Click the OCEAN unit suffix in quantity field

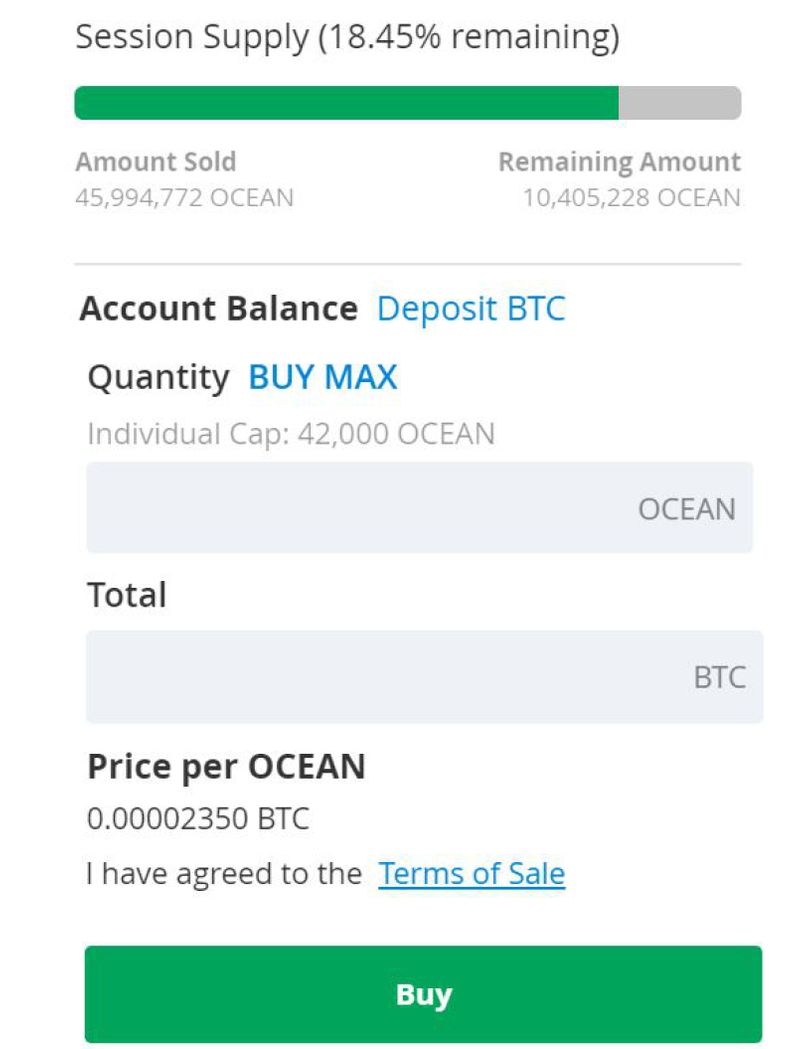pyautogui.click(x=686, y=509)
